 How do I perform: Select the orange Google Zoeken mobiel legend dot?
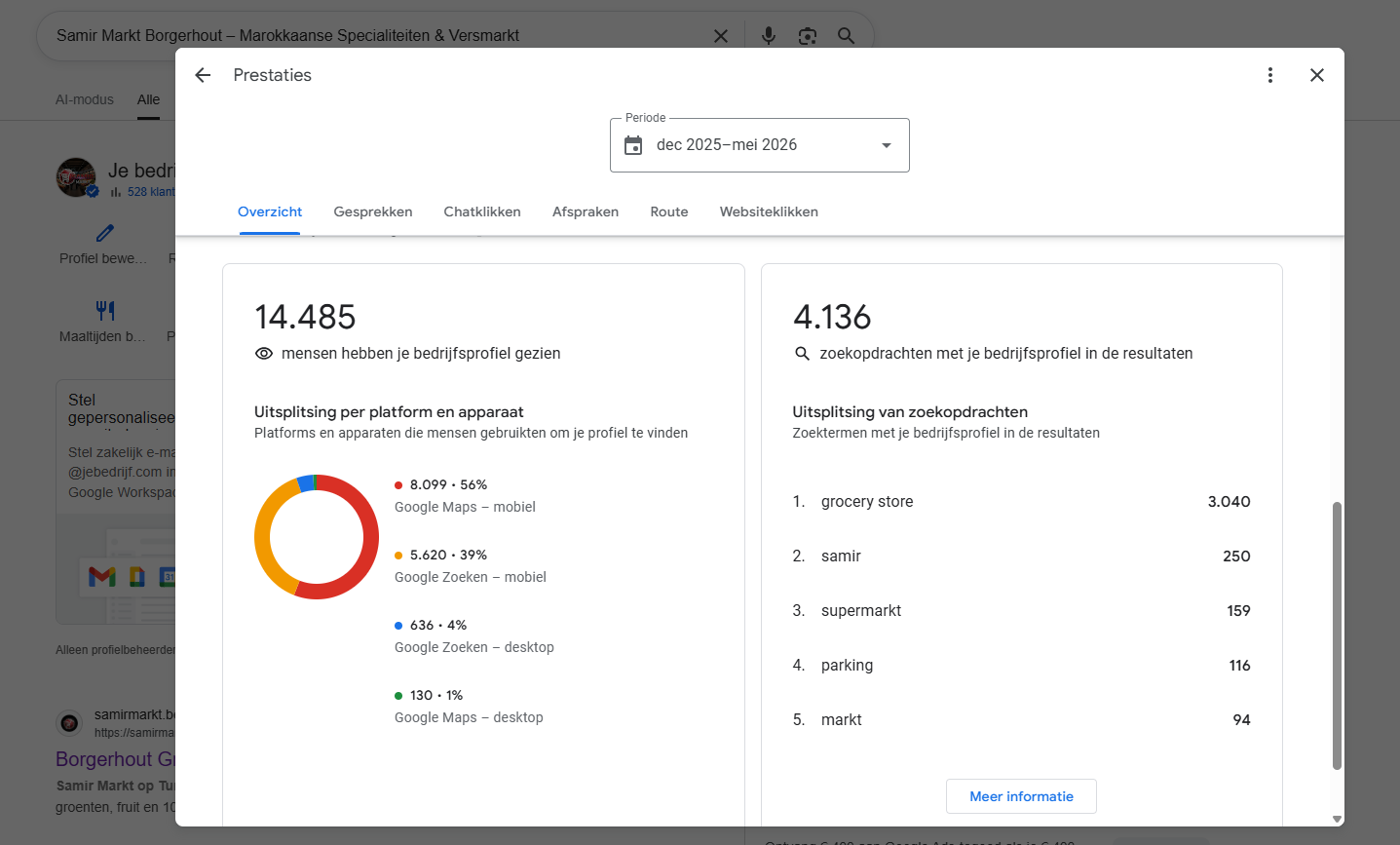(398, 555)
